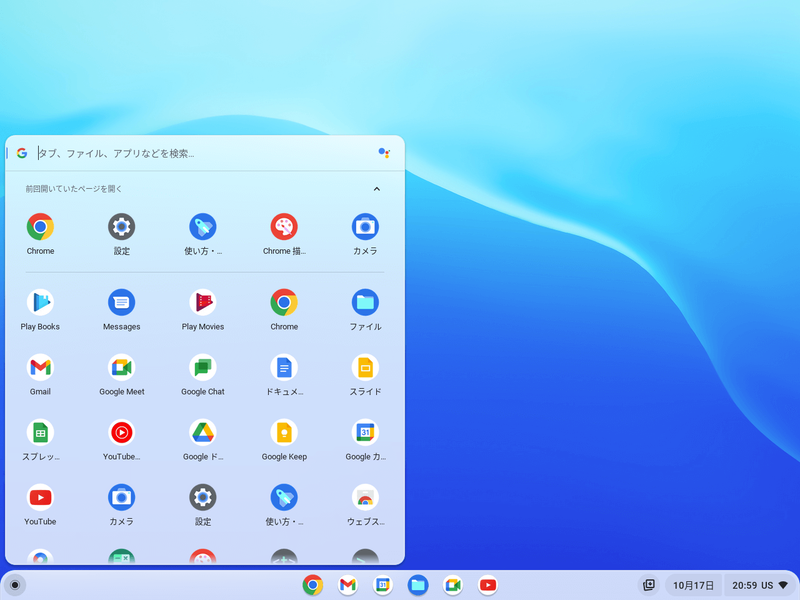The width and height of the screenshot is (800, 600).
Task: Open the 10月17日 date calendar
Action: [693, 585]
